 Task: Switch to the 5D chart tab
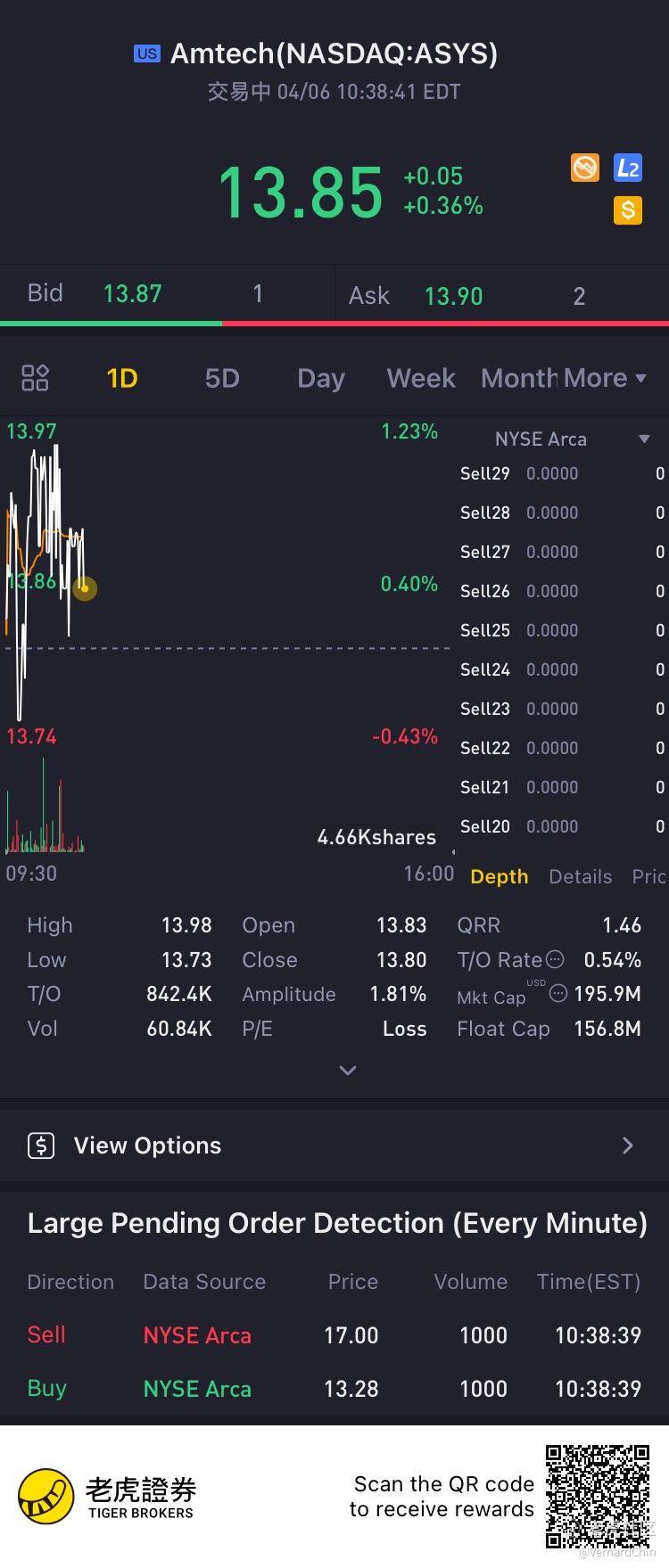(222, 378)
